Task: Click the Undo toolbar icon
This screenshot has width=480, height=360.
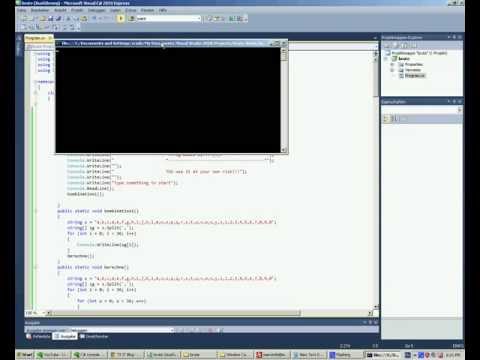Action: pos(94,19)
